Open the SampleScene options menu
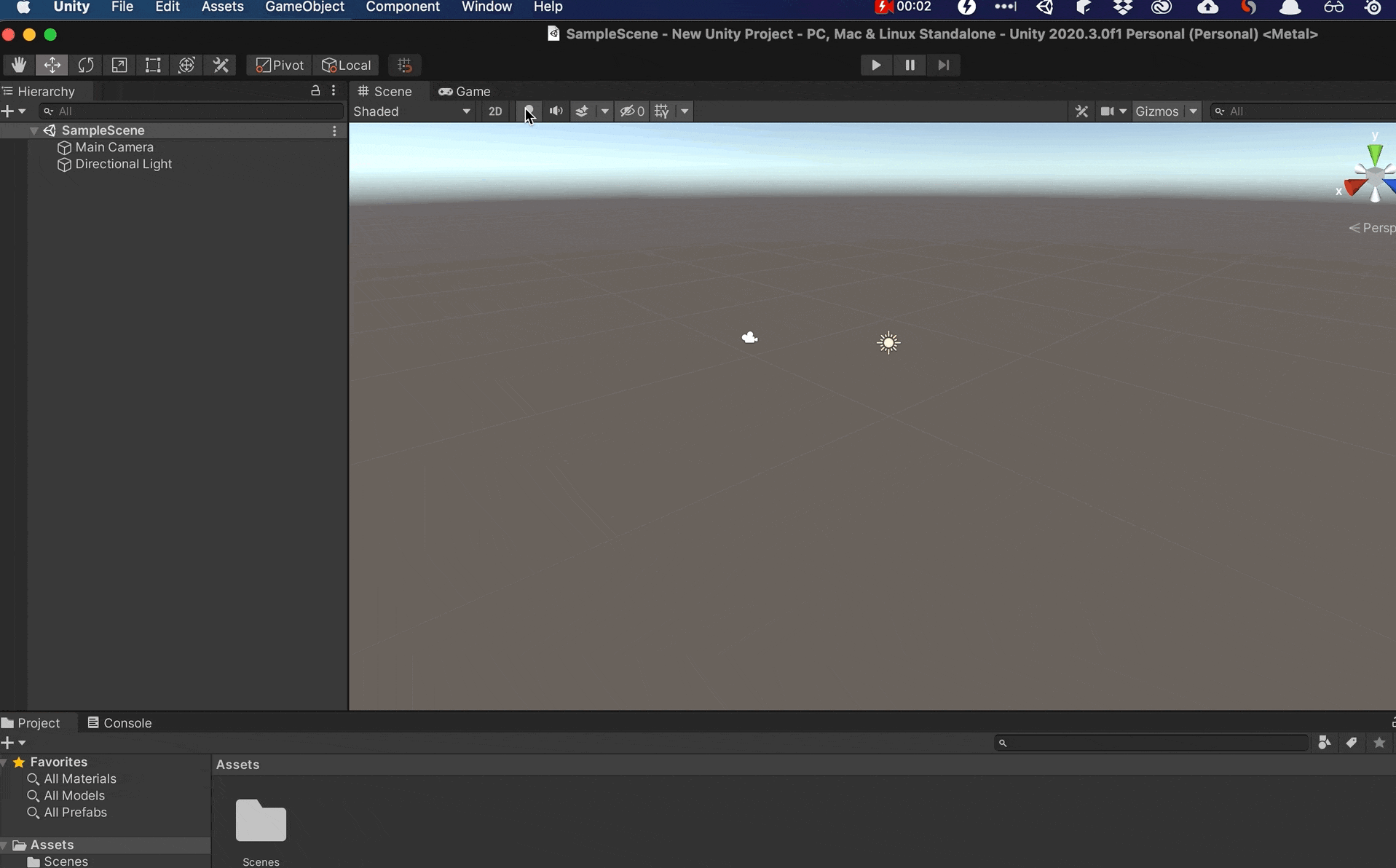 point(334,131)
